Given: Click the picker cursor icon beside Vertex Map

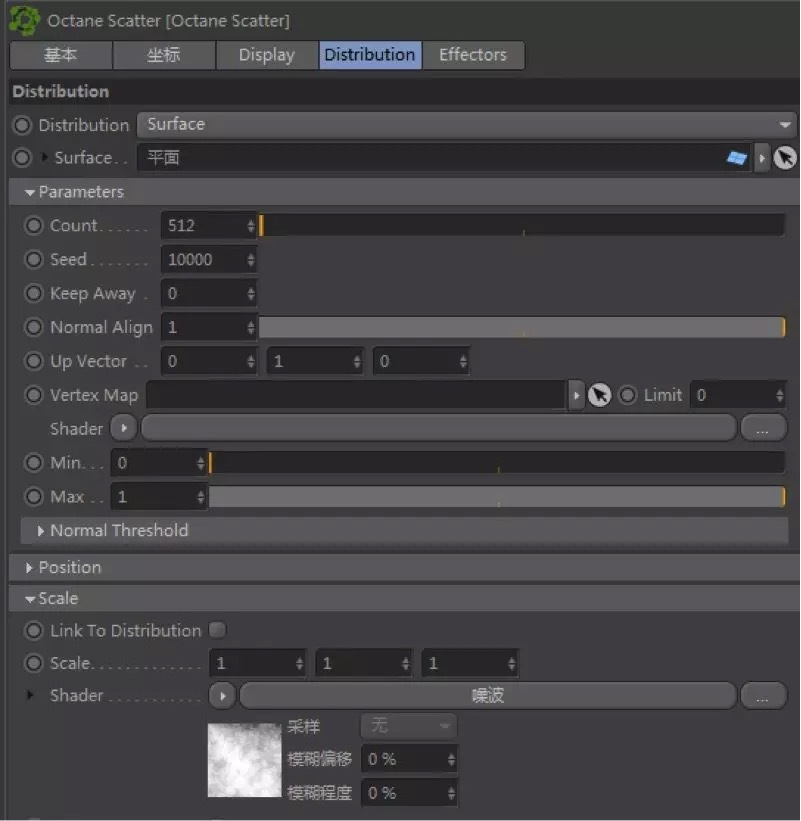Looking at the screenshot, I should 599,395.
